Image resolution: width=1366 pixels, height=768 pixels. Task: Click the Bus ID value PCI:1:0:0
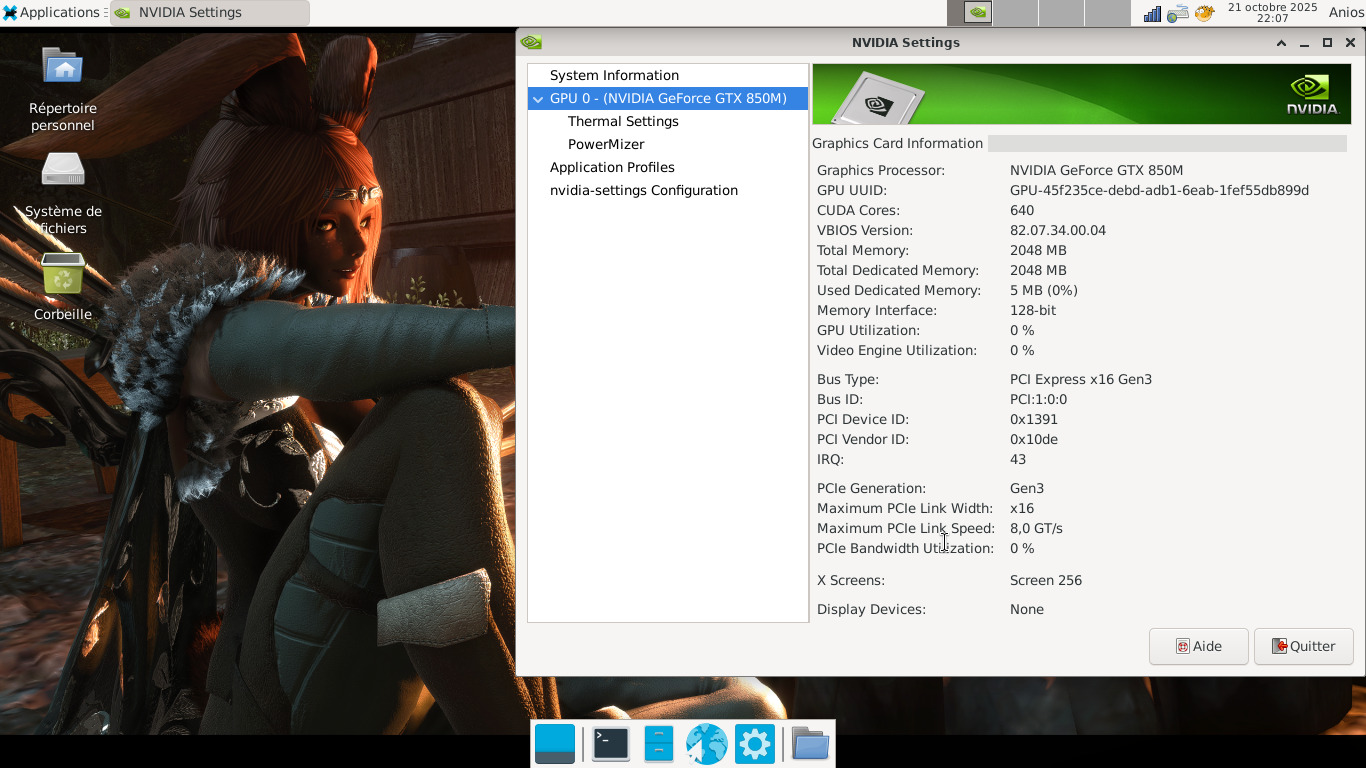point(1038,399)
